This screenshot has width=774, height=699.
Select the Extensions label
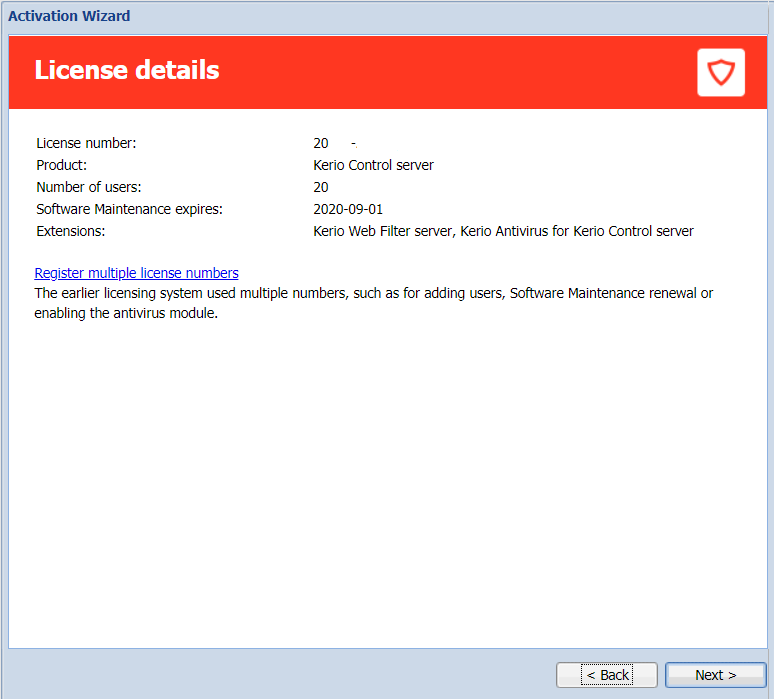pos(71,231)
